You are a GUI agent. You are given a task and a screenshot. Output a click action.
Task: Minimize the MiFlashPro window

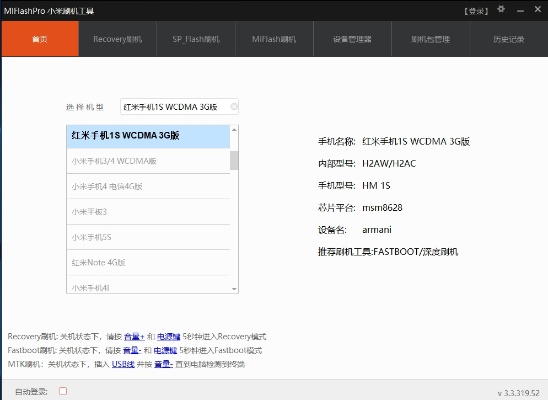[520, 11]
